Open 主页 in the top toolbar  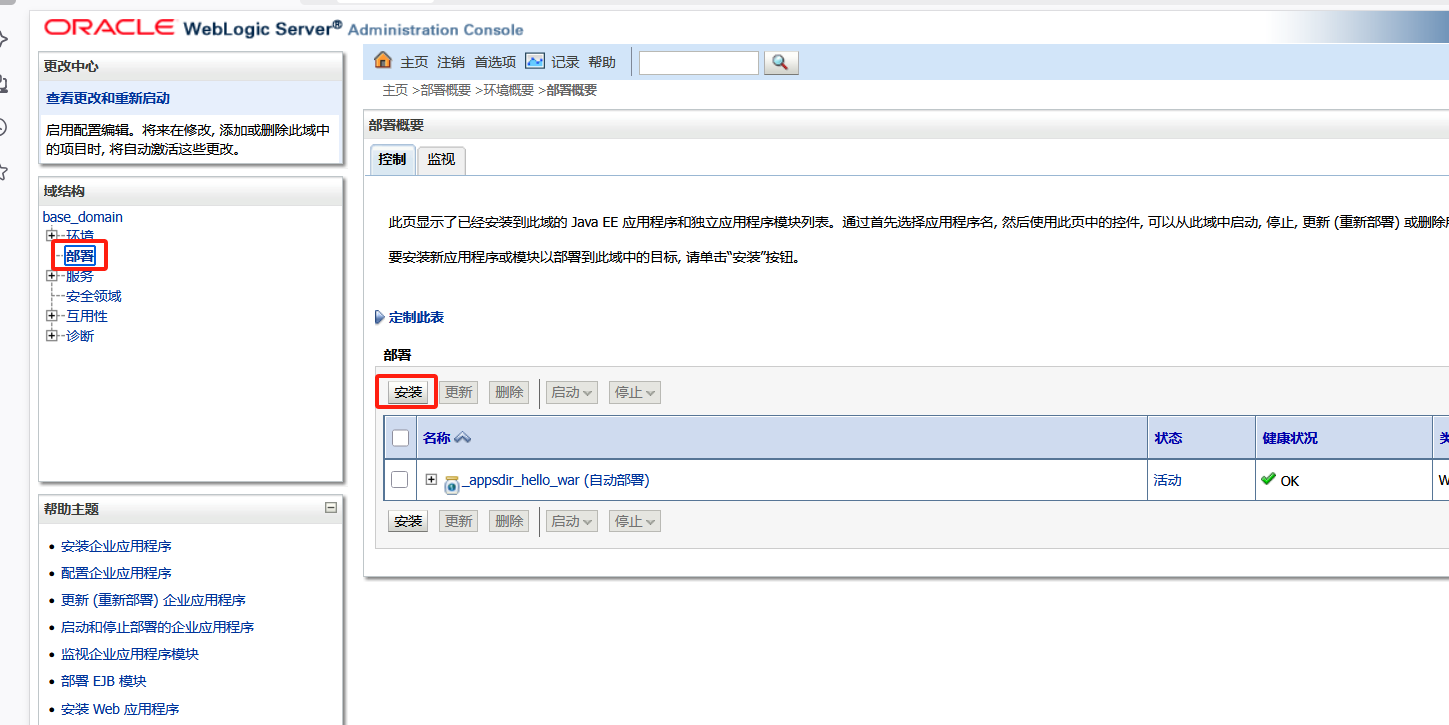(x=414, y=62)
